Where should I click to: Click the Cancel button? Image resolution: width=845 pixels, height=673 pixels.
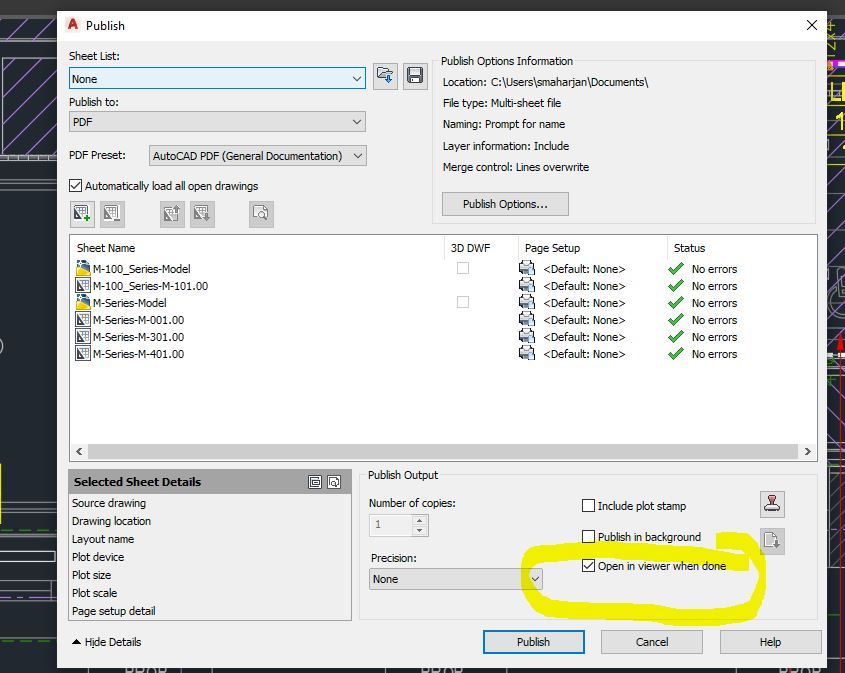pos(652,642)
